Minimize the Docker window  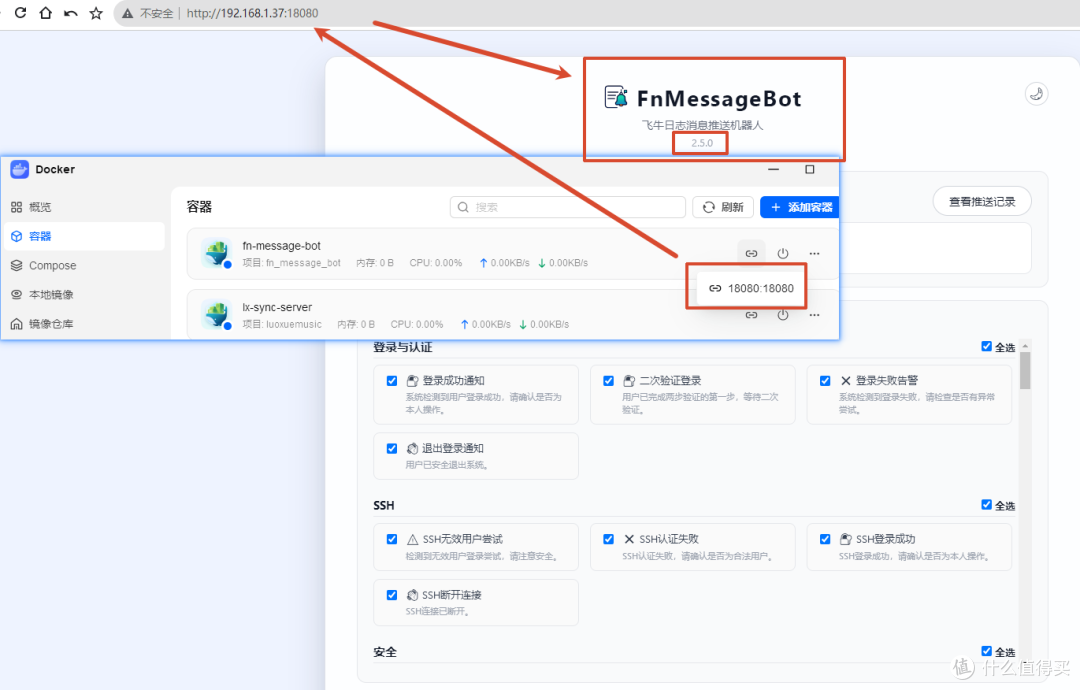point(773,169)
